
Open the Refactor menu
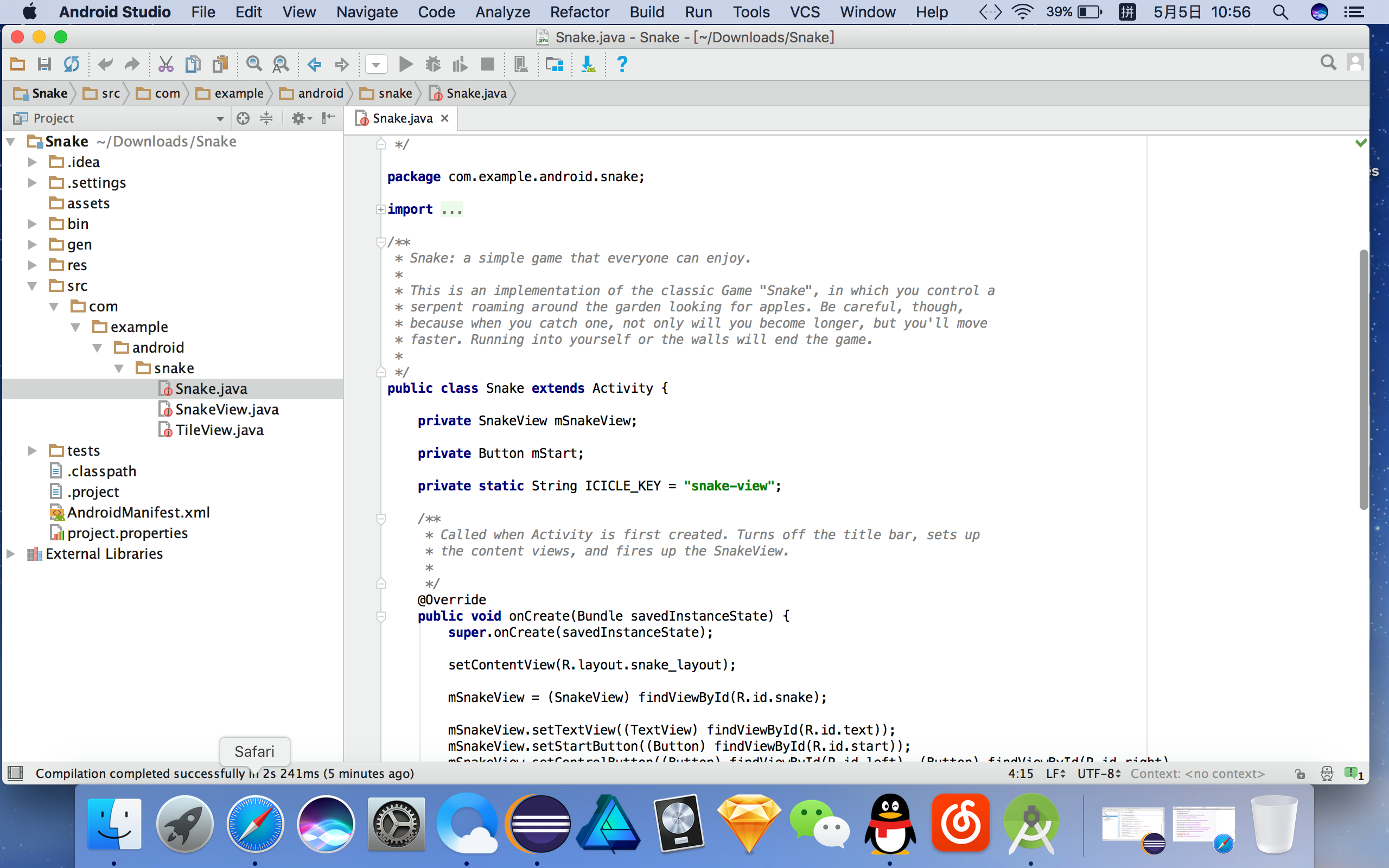579,12
